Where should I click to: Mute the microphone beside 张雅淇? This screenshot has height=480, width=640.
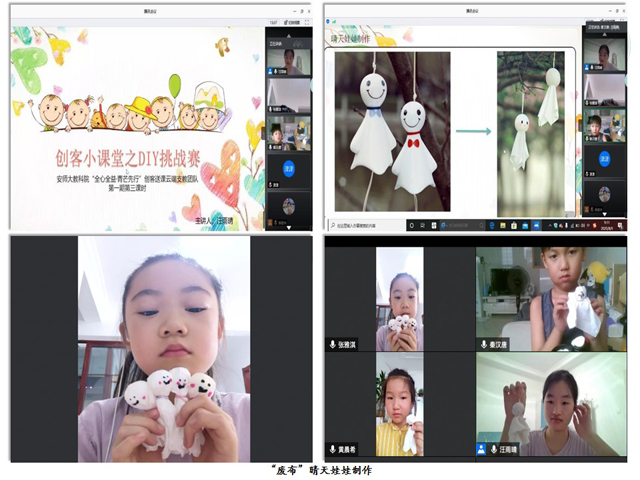click(334, 343)
